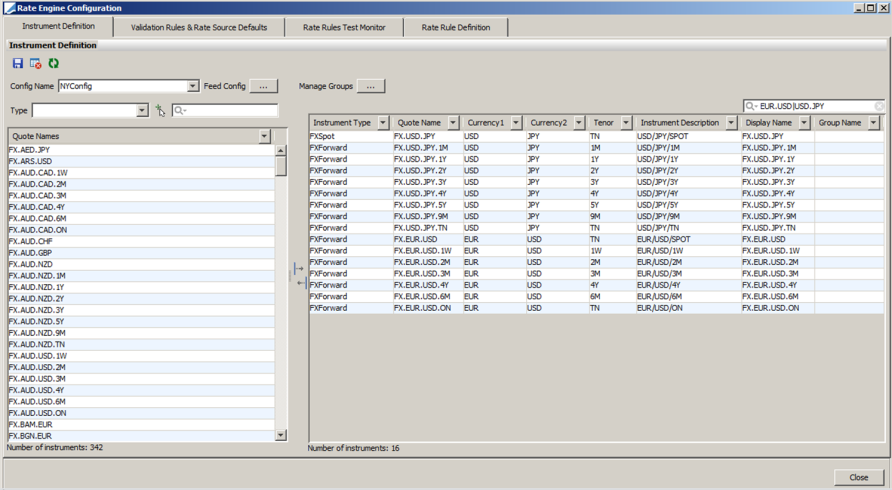Open the Type dropdown

tap(142, 110)
